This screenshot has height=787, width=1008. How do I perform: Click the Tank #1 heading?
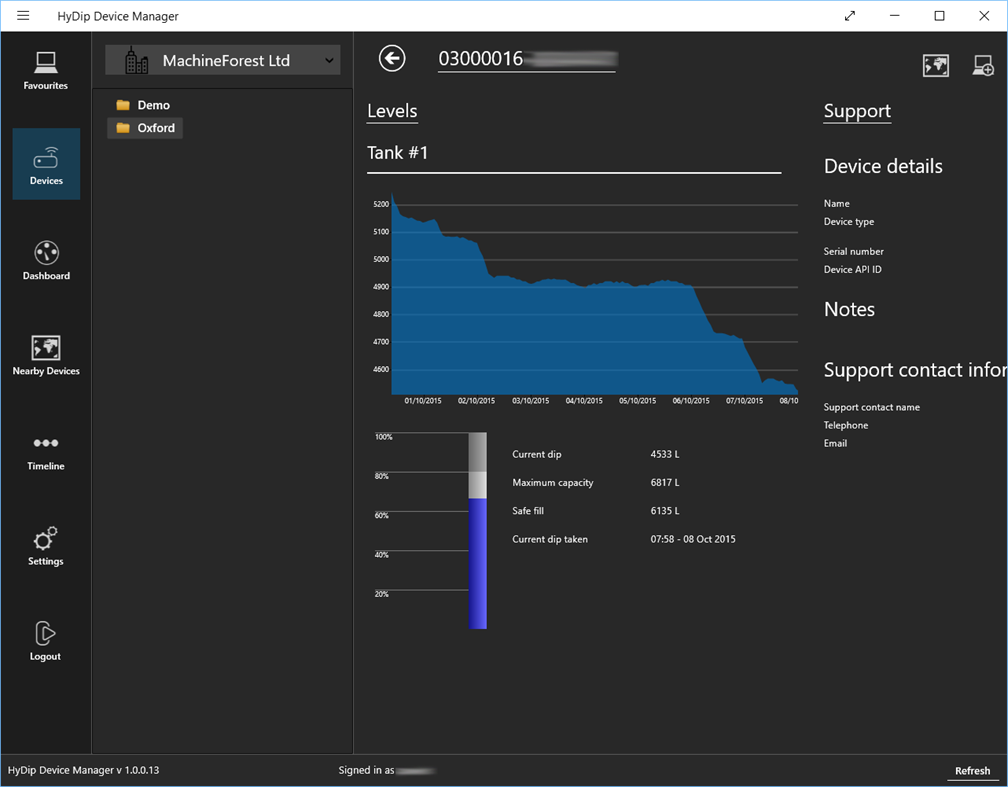[x=397, y=152]
